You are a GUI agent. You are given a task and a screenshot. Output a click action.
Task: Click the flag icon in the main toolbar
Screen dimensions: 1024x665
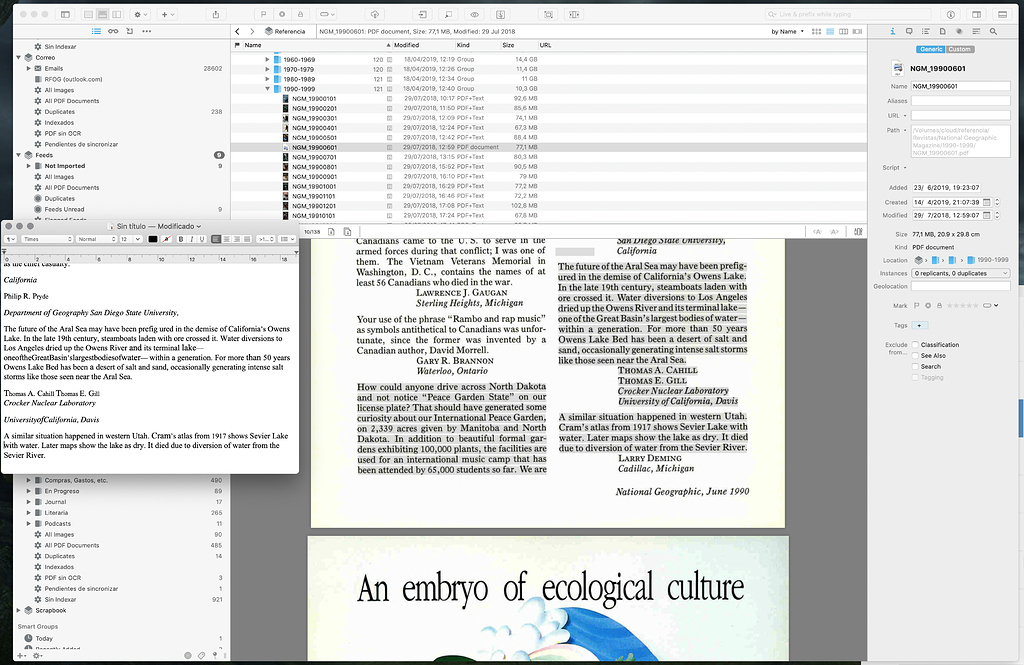coord(264,14)
